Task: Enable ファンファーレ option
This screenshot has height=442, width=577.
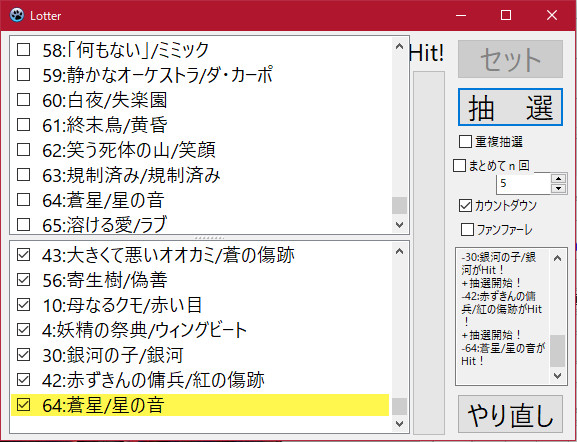Action: point(467,230)
